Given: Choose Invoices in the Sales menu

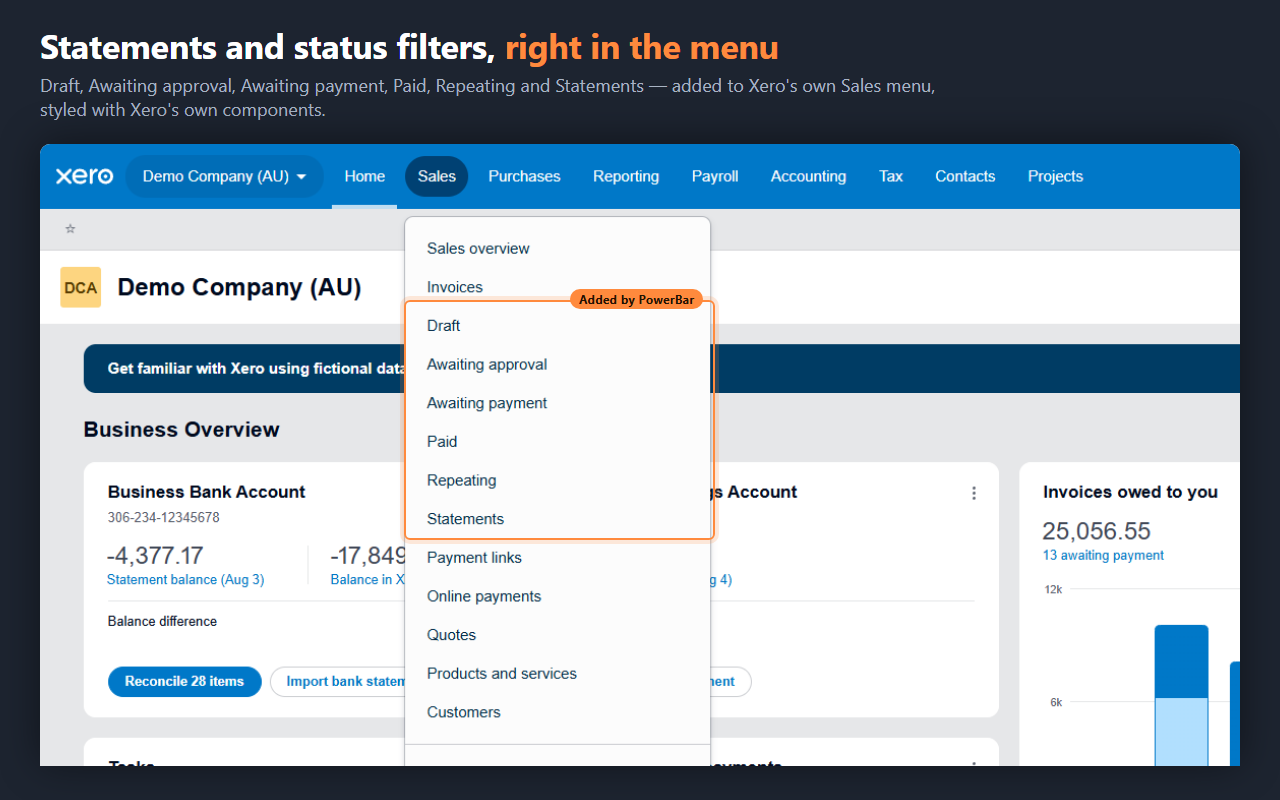Looking at the screenshot, I should [x=557, y=287].
